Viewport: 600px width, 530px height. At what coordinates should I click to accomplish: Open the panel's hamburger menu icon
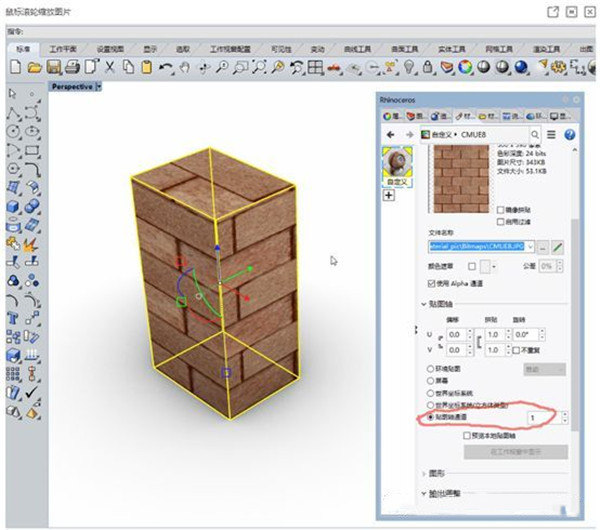coord(551,135)
